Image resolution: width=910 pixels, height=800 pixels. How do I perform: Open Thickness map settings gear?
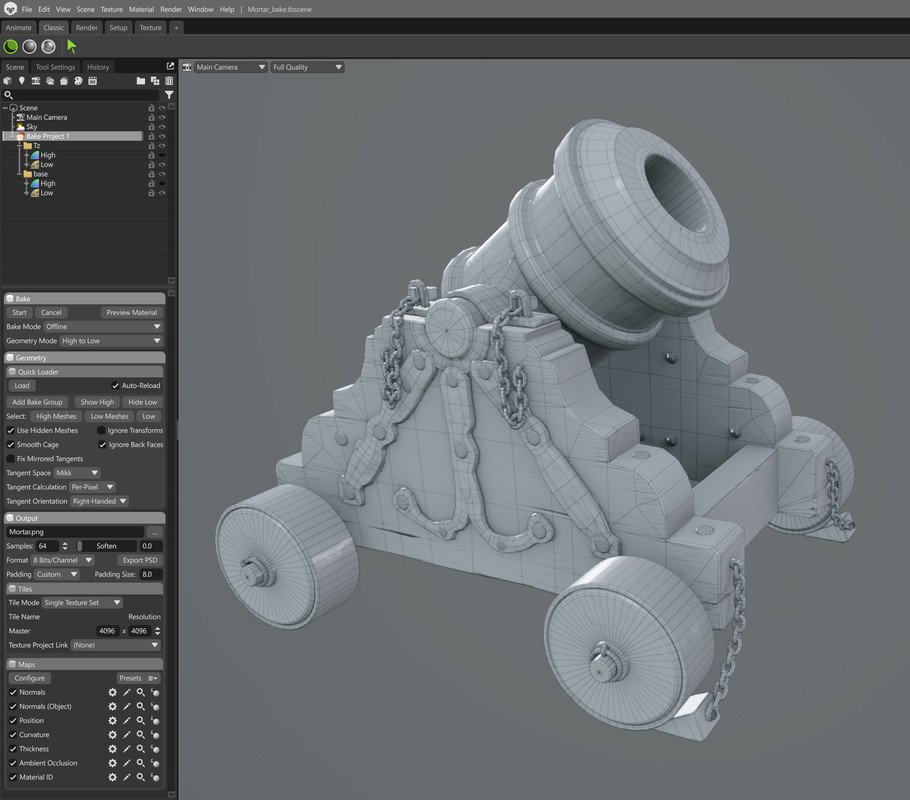point(113,749)
